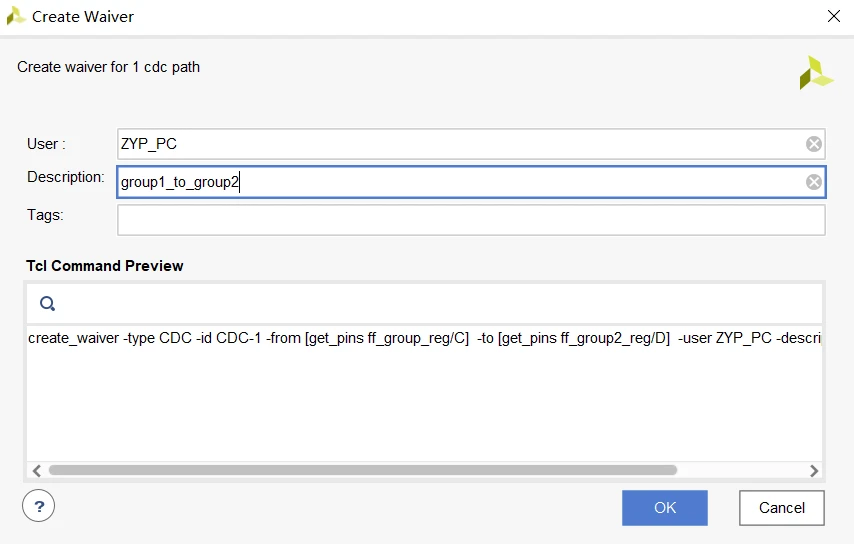This screenshot has width=854, height=544.
Task: Click the search box beside the magnifier icon
Action: click(x=430, y=303)
